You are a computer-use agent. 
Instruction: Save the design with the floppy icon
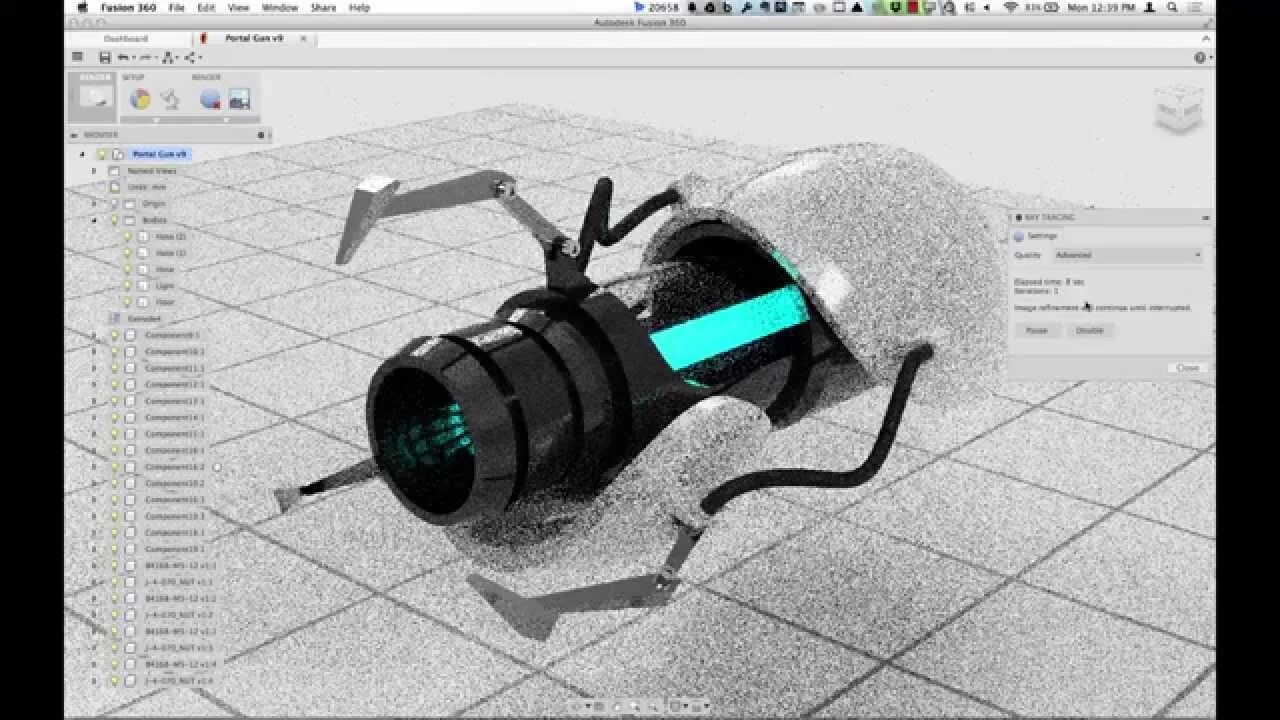tap(105, 58)
